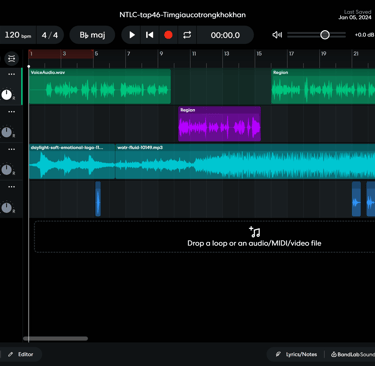Toggle the track header collapse icon
Screen dimensions: 375x366
12,59
